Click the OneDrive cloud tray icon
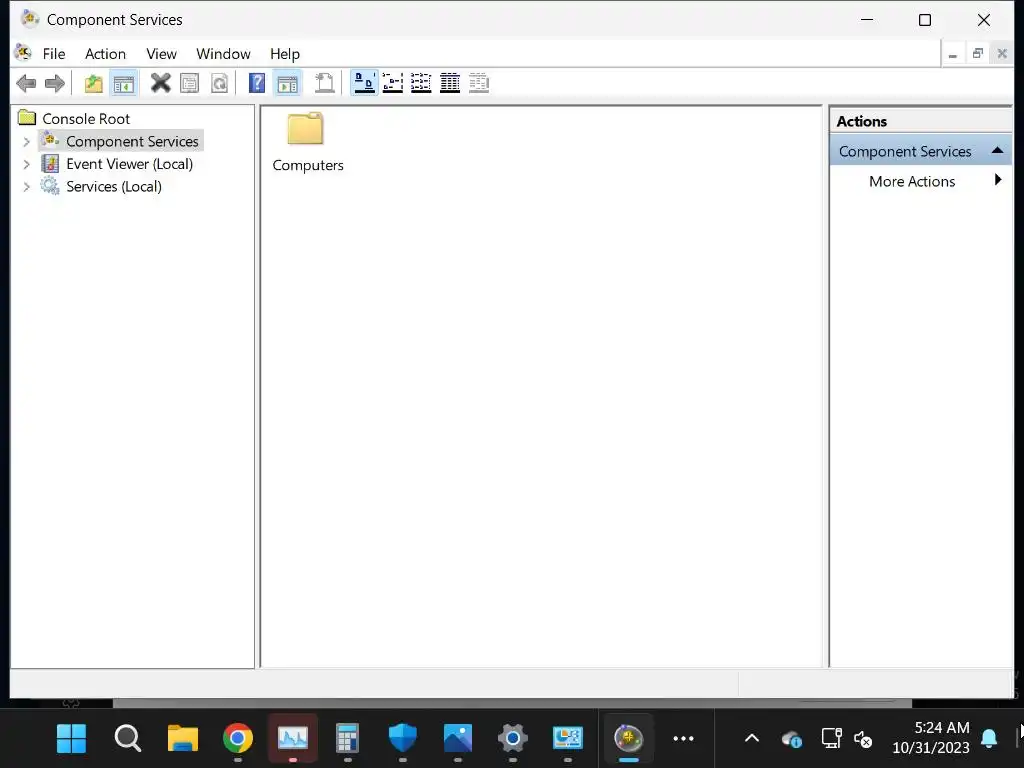The image size is (1024, 768). [792, 739]
